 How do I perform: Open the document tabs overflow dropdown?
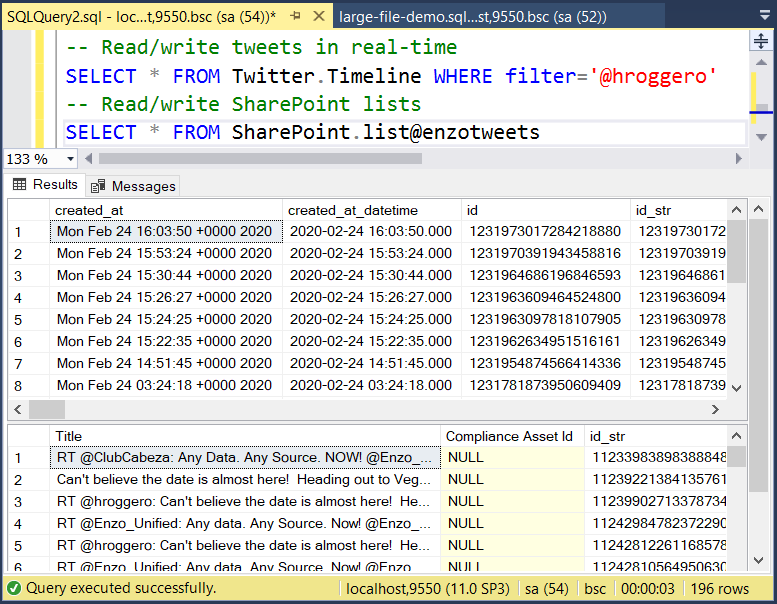(x=765, y=16)
